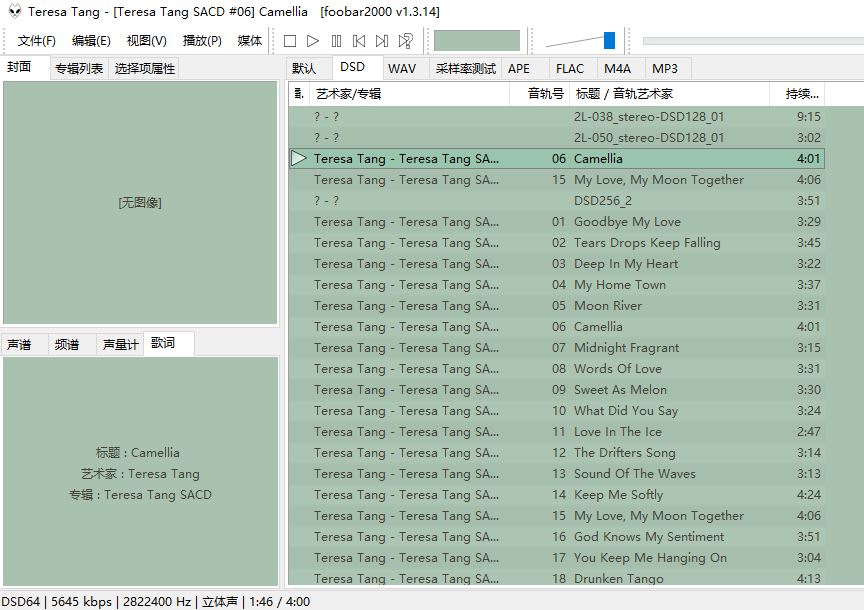The height and width of the screenshot is (610, 864).
Task: Select track 04 My Home Town
Action: [x=557, y=285]
